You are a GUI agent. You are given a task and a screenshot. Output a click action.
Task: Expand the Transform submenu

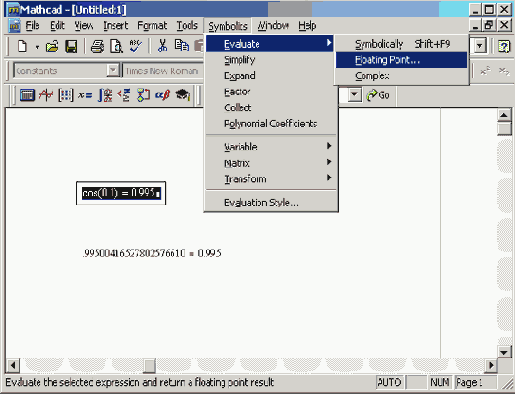pyautogui.click(x=271, y=179)
